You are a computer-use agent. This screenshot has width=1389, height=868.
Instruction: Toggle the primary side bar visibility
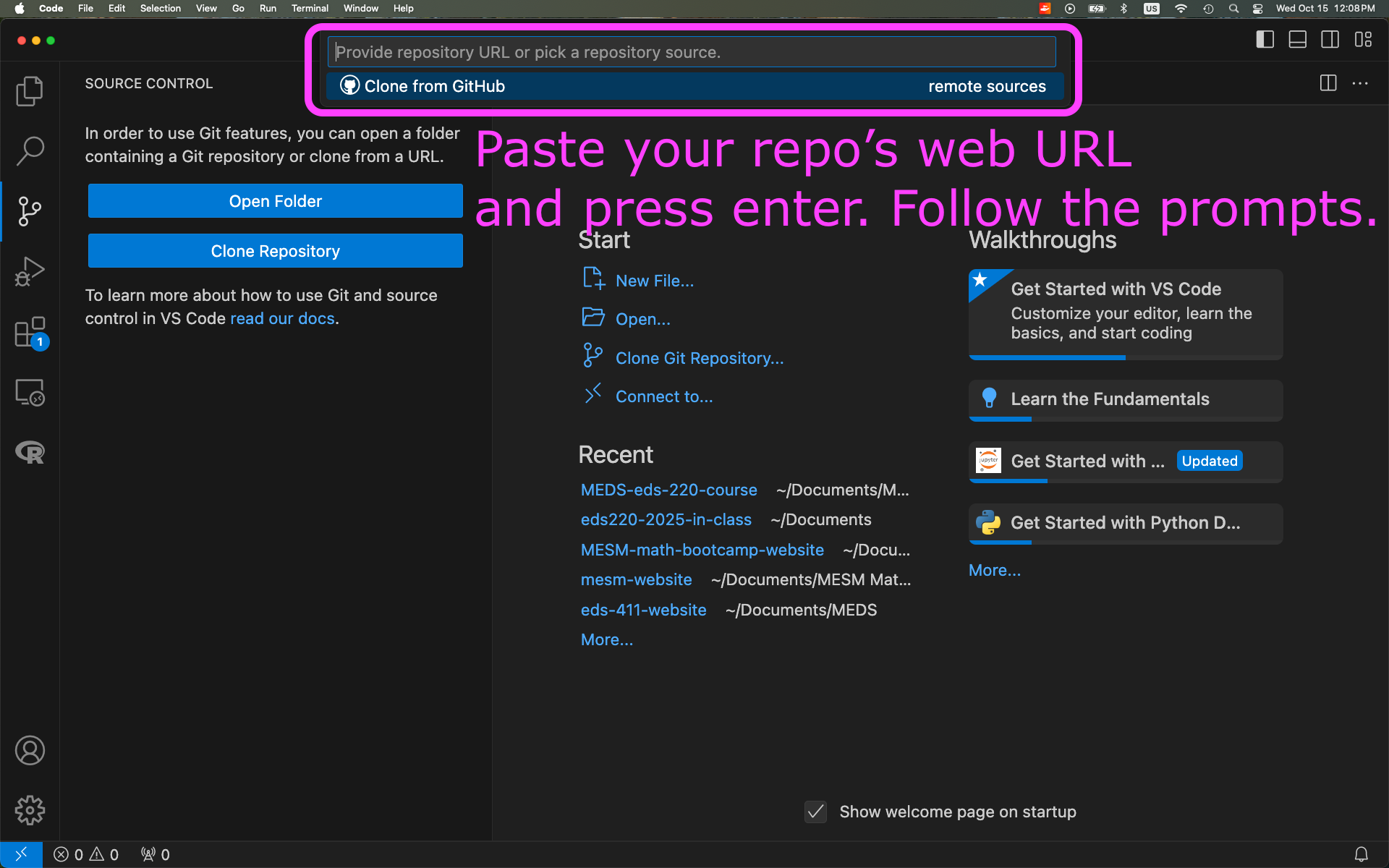[1265, 40]
